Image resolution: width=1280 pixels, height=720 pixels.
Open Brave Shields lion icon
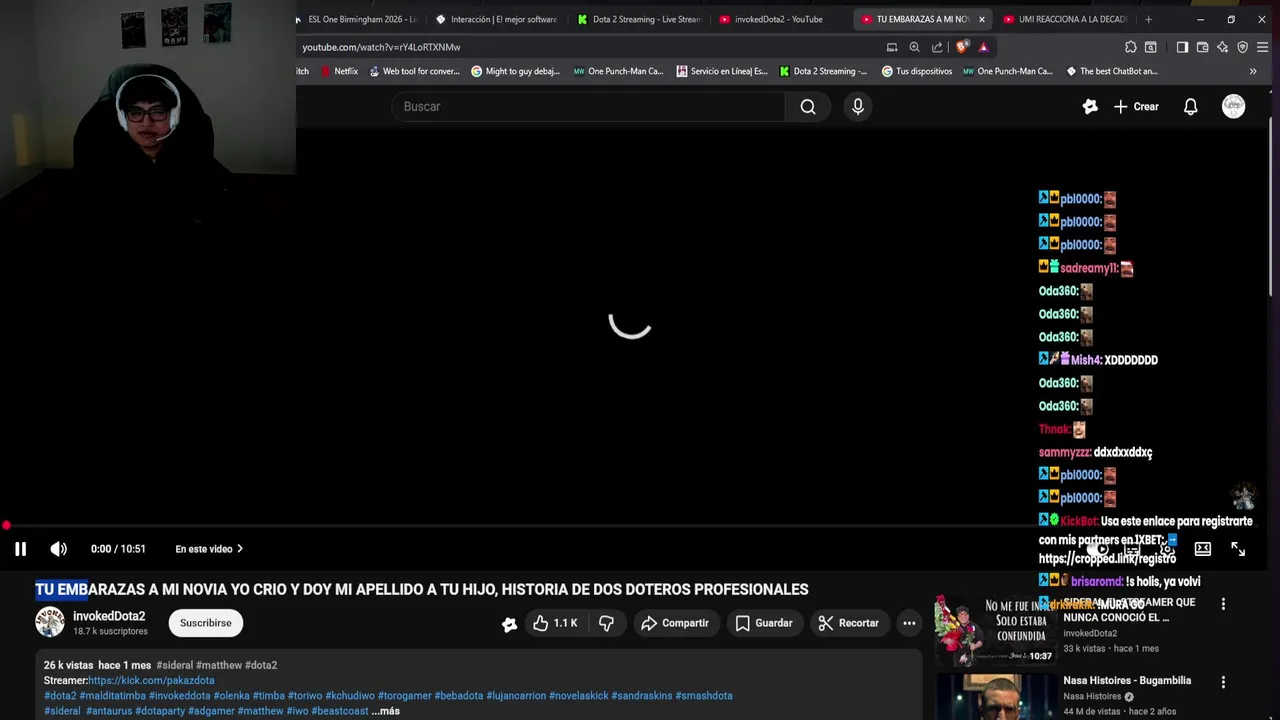pos(962,47)
